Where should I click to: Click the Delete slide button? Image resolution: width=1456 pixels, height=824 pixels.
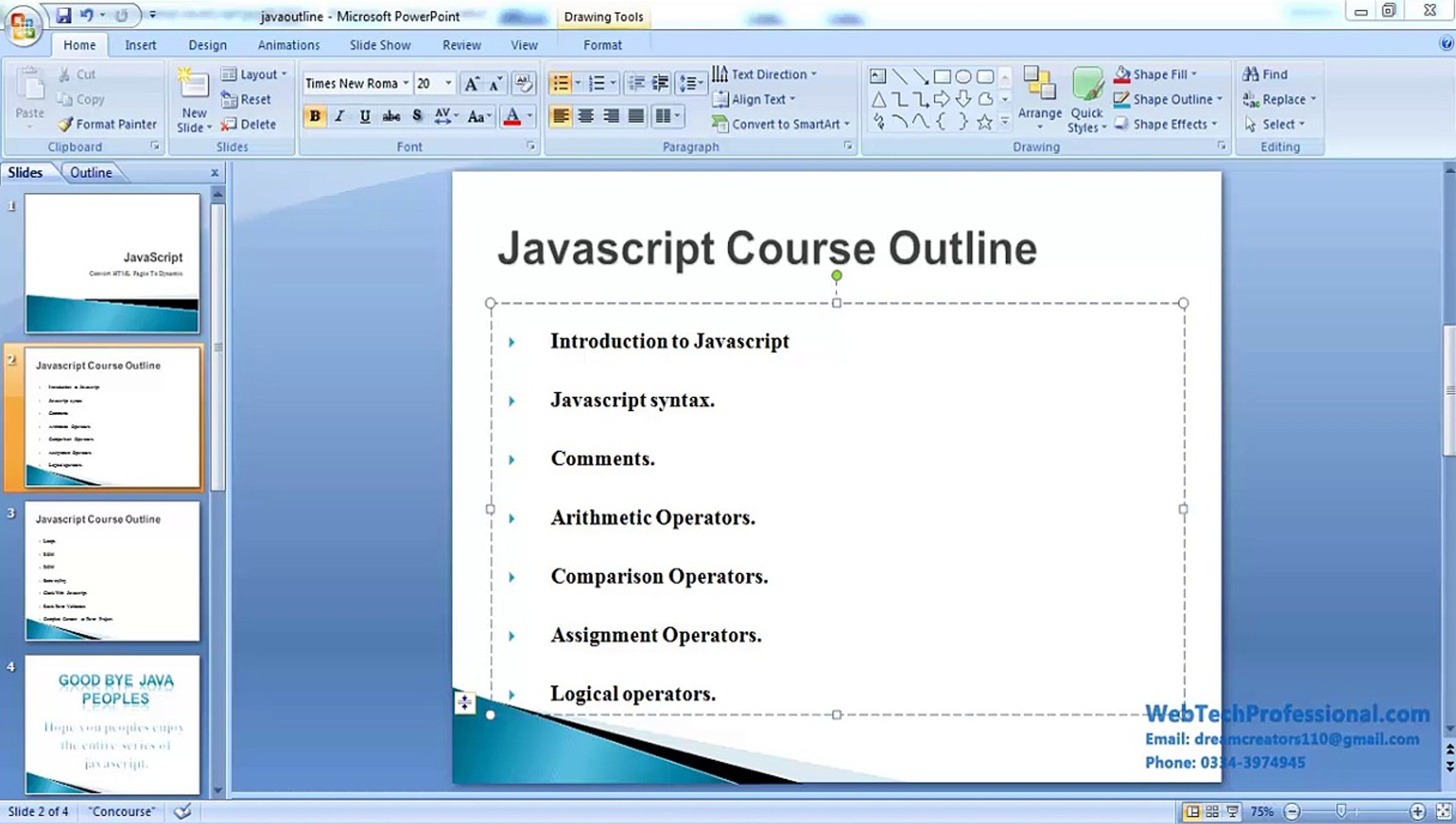[248, 124]
